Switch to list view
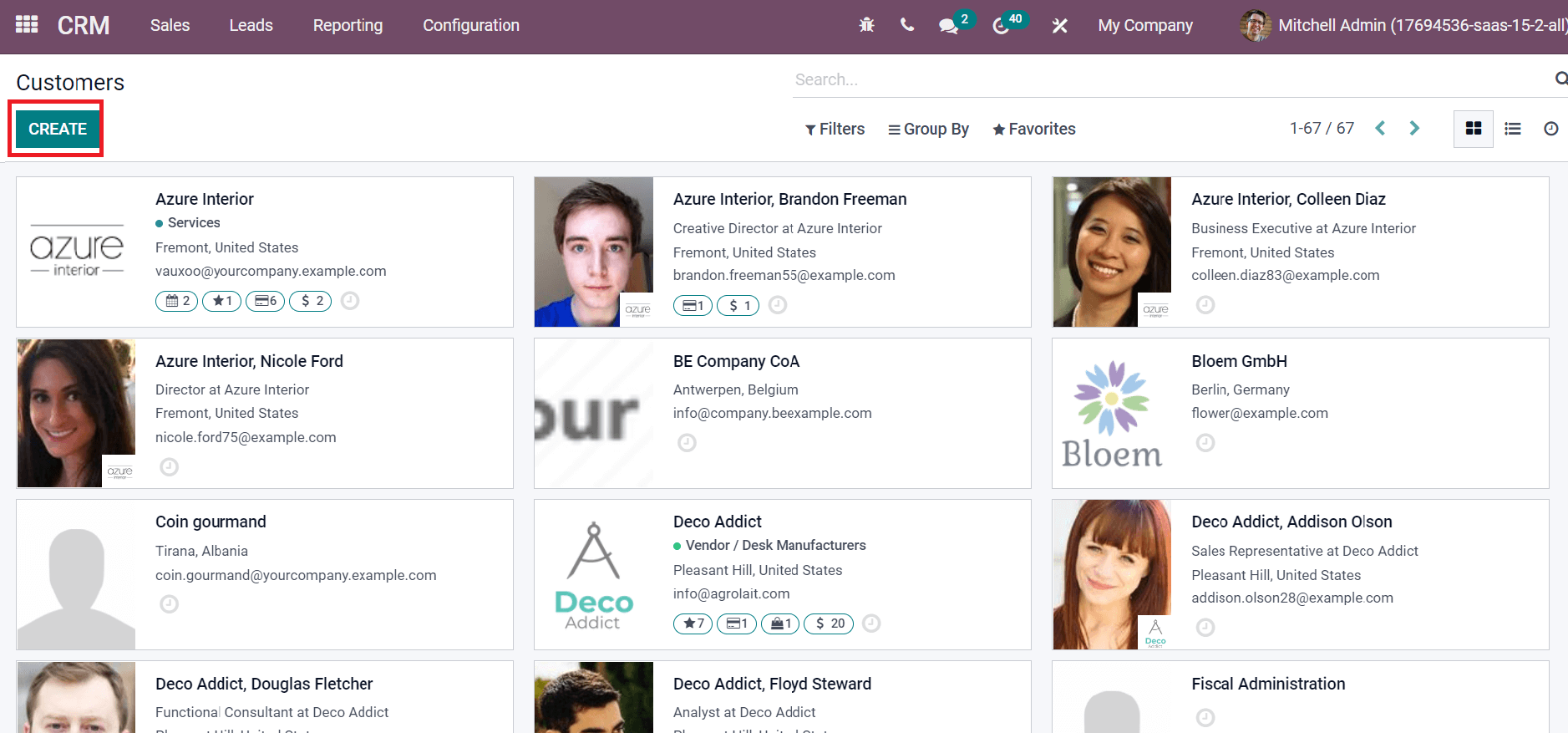This screenshot has height=733, width=1568. (1513, 129)
